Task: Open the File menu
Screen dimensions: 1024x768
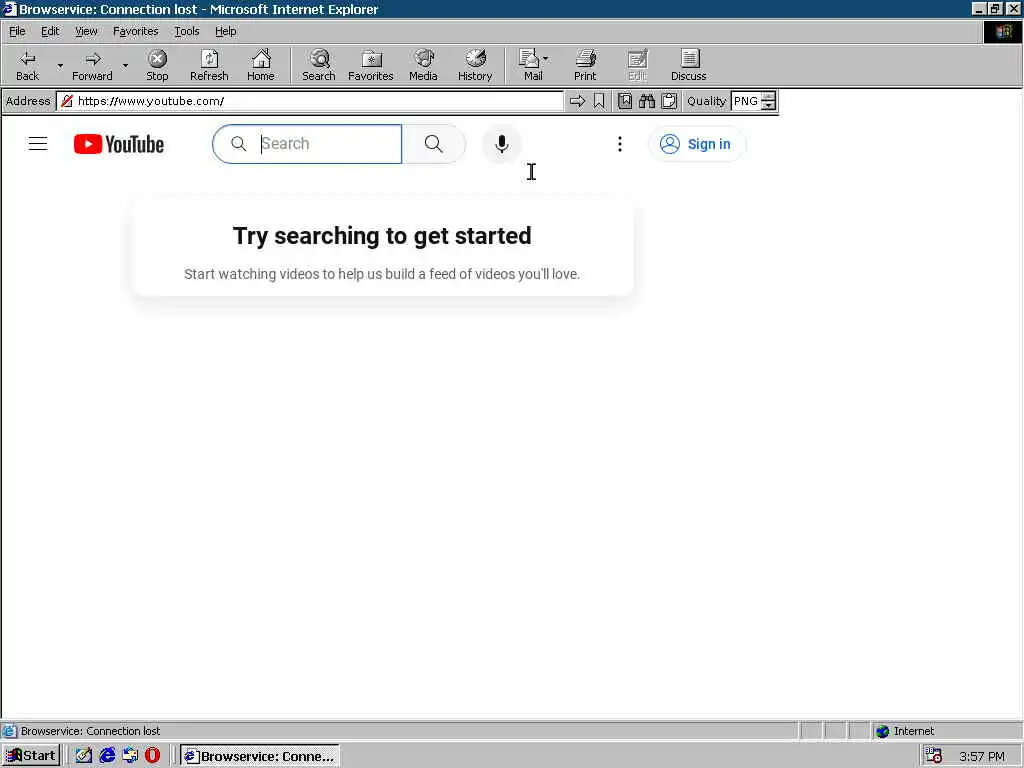Action: [17, 31]
